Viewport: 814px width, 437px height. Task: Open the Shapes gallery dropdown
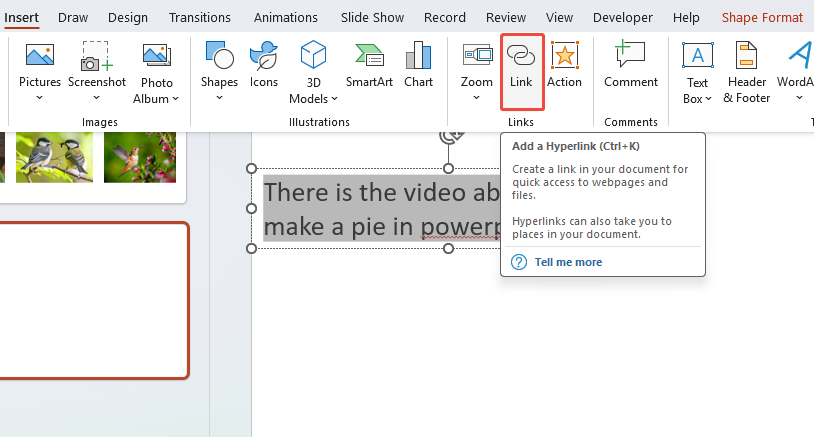219,98
